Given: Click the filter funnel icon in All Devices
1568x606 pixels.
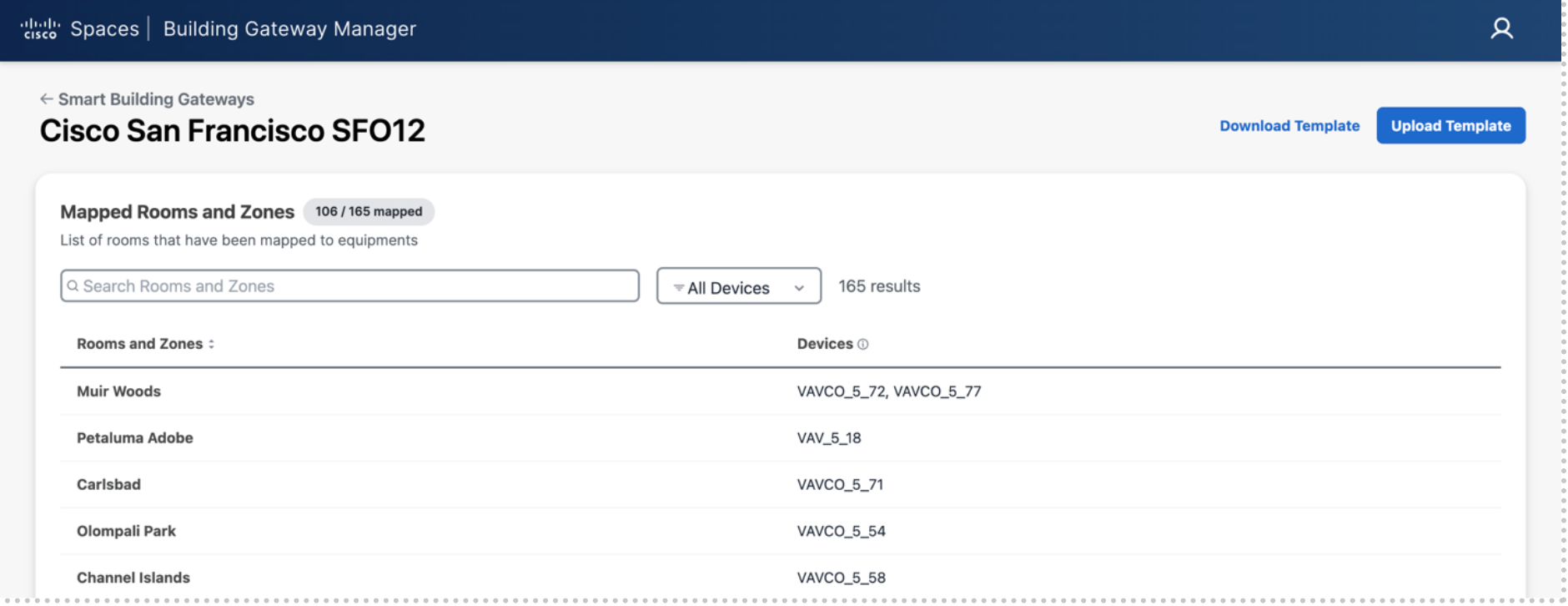Looking at the screenshot, I should pyautogui.click(x=679, y=288).
